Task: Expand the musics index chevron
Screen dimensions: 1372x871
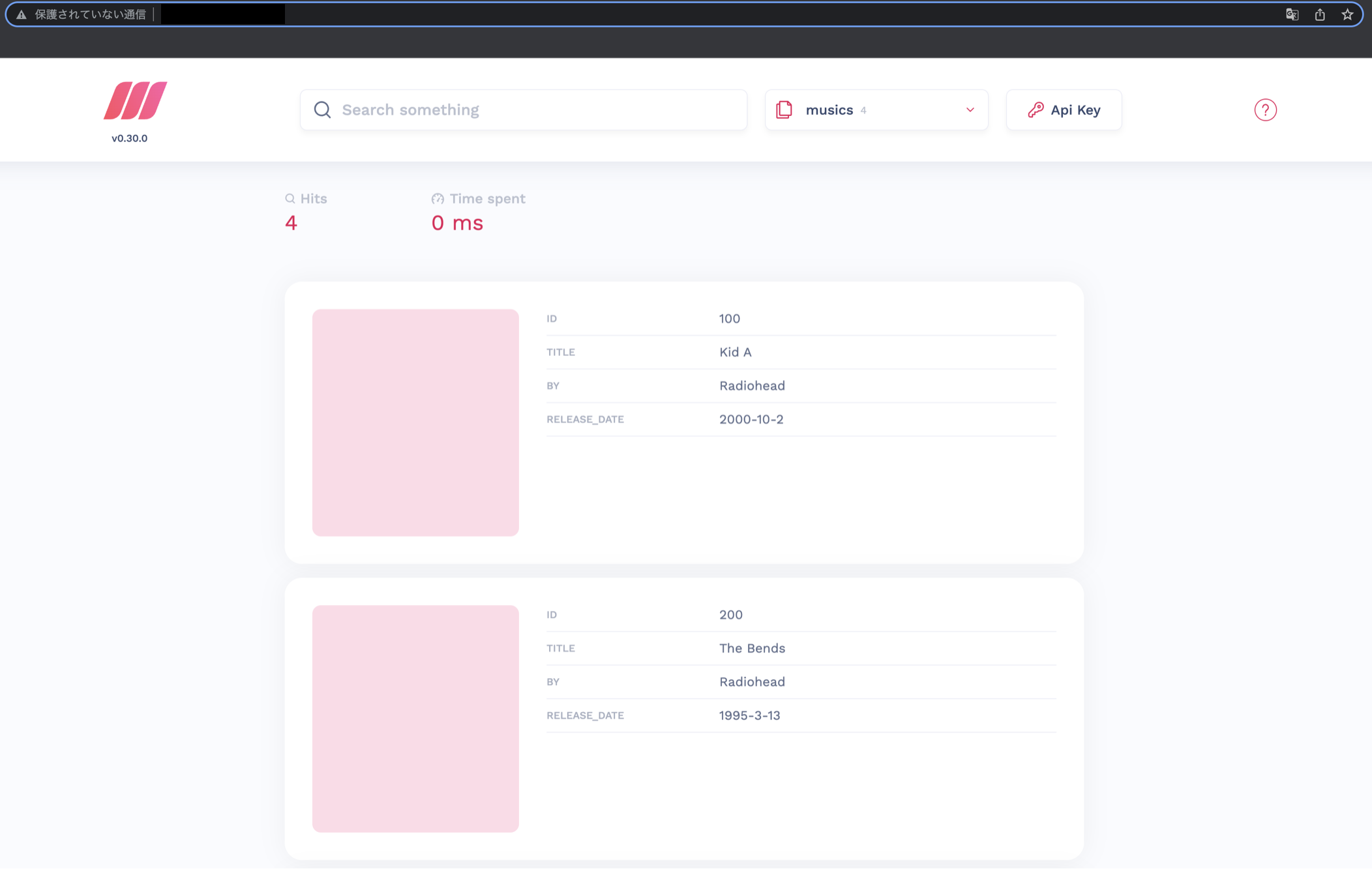Action: click(970, 110)
